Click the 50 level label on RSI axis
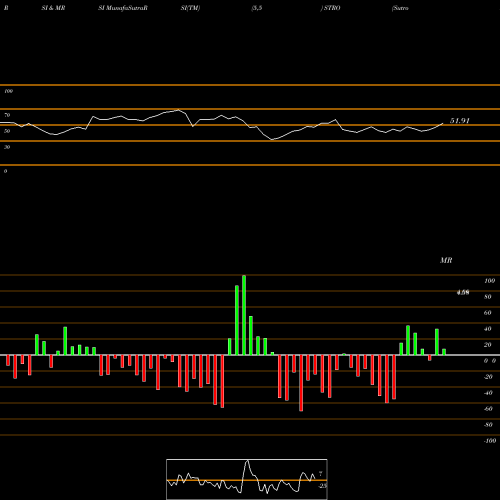The width and height of the screenshot is (500, 500). (7, 131)
